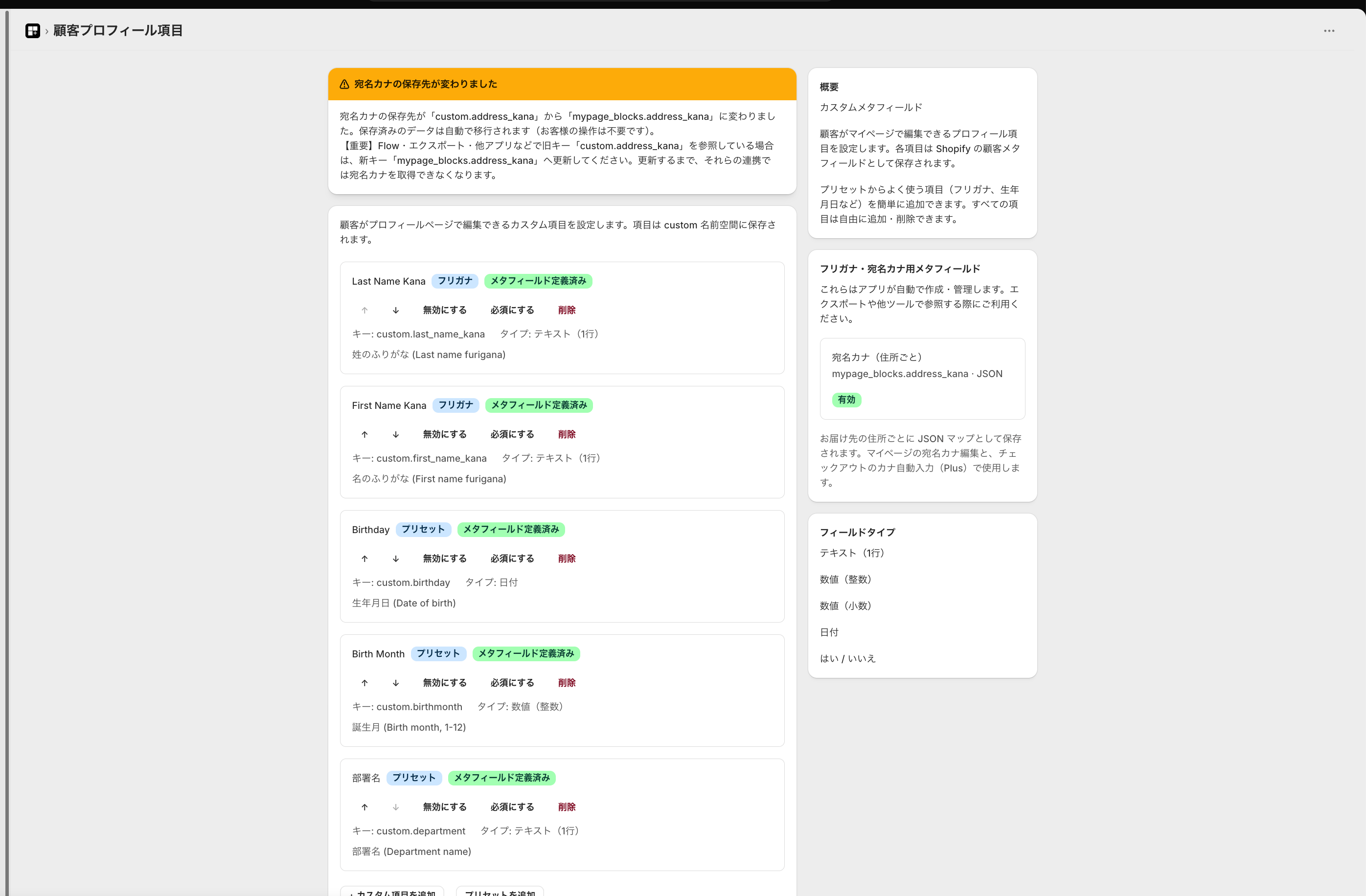Click mypage_blocks.address_kana · JSON text
1366x896 pixels.
pos(917,374)
